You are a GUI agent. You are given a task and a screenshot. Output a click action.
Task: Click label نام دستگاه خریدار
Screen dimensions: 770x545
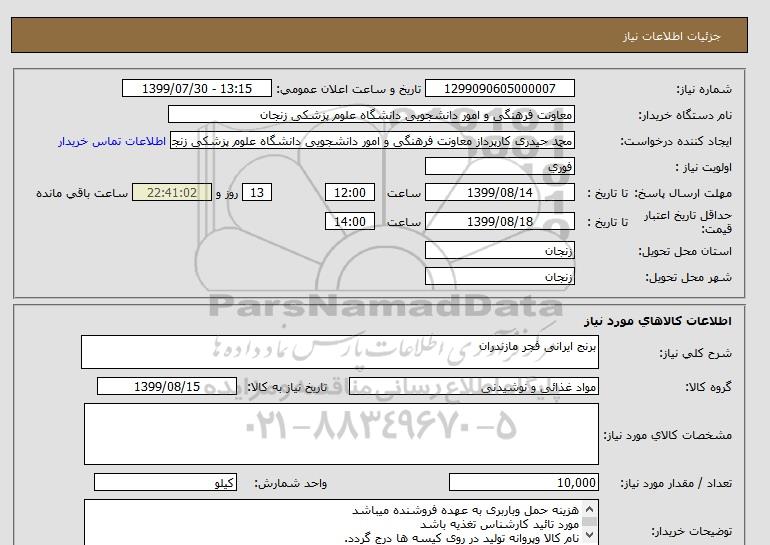(685, 115)
